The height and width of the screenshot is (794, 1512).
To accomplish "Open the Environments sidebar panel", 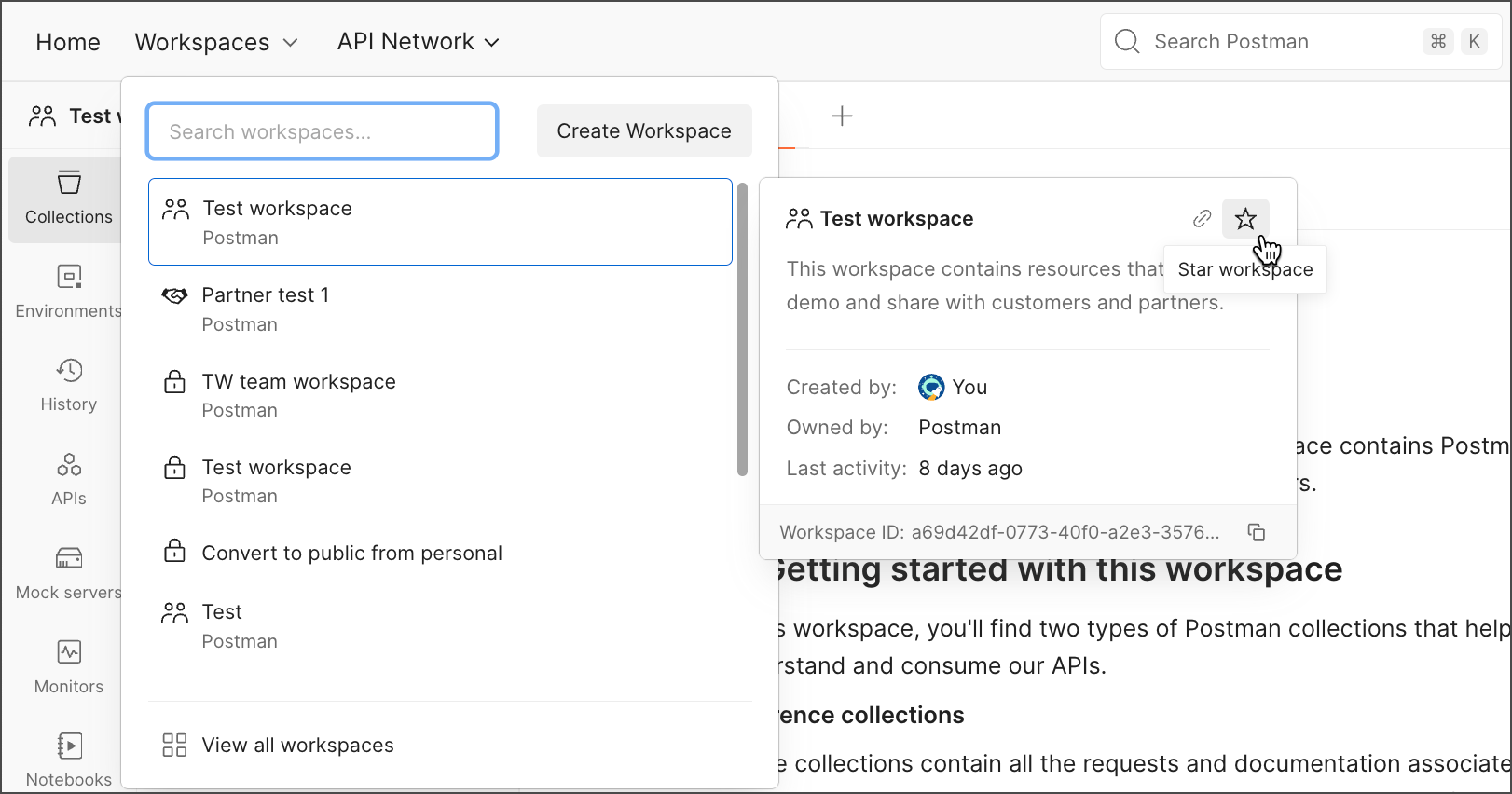I will [x=69, y=292].
